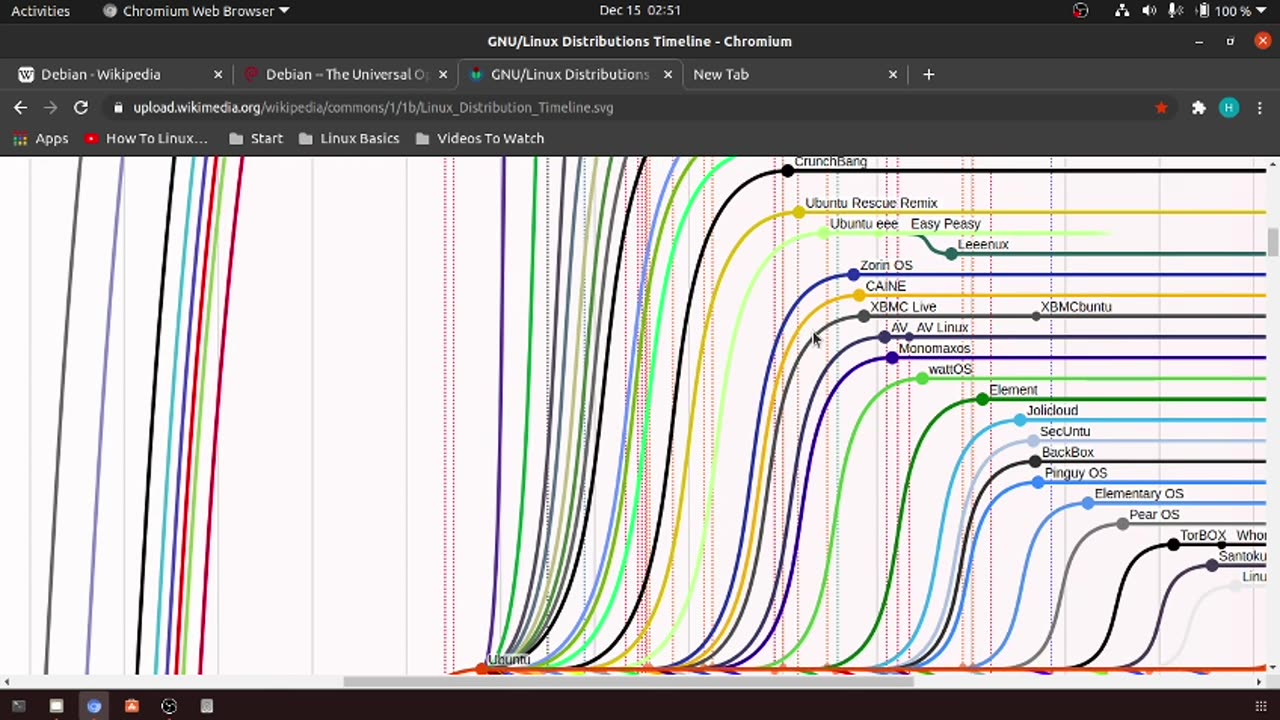Click the scroll right arrow
1280x720 pixels.
point(1259,682)
